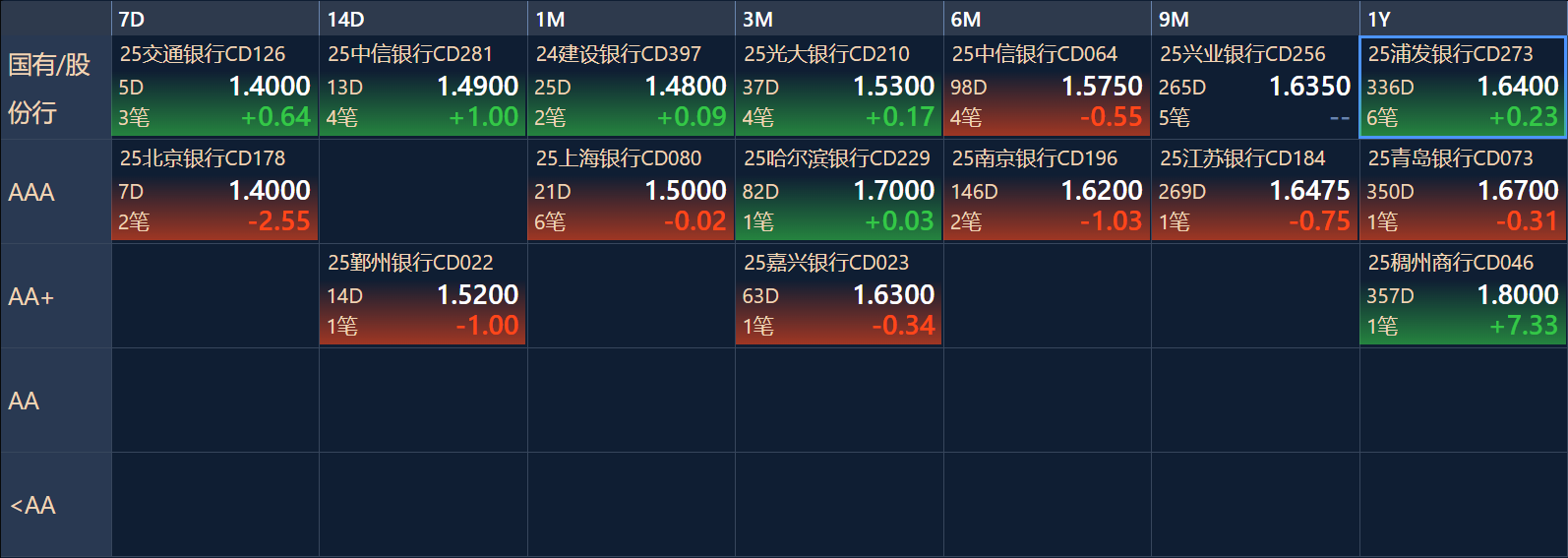Click the 1.4800 yield value
This screenshot has height=558, width=1568.
pos(686,86)
